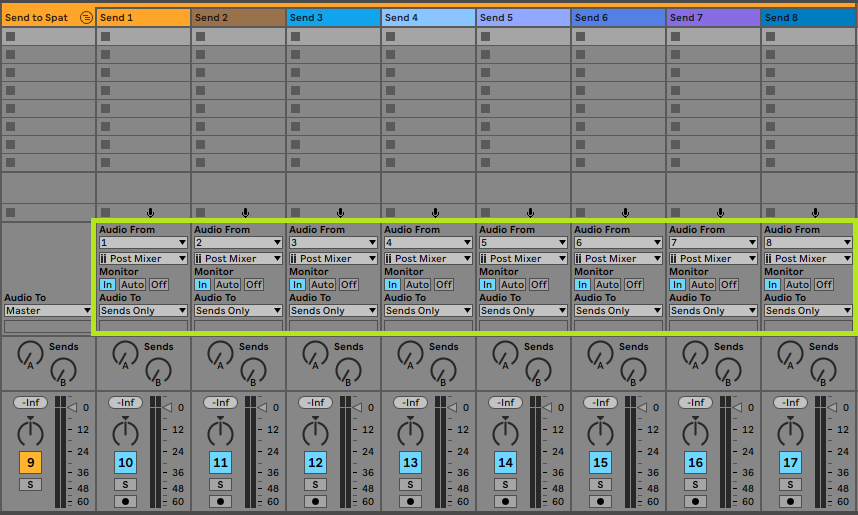
Task: Set Send 1 monitor to Auto
Action: tap(132, 284)
